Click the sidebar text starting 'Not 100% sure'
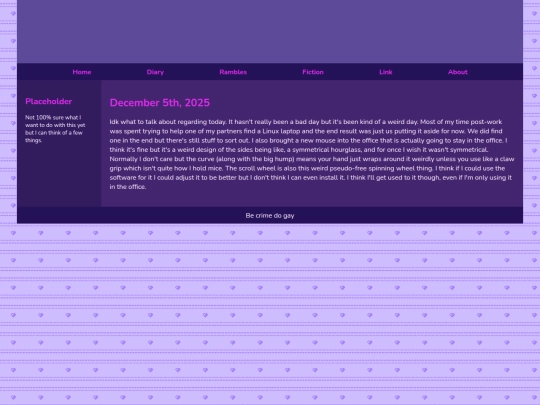Viewport: 540px width, 405px height. click(x=55, y=129)
